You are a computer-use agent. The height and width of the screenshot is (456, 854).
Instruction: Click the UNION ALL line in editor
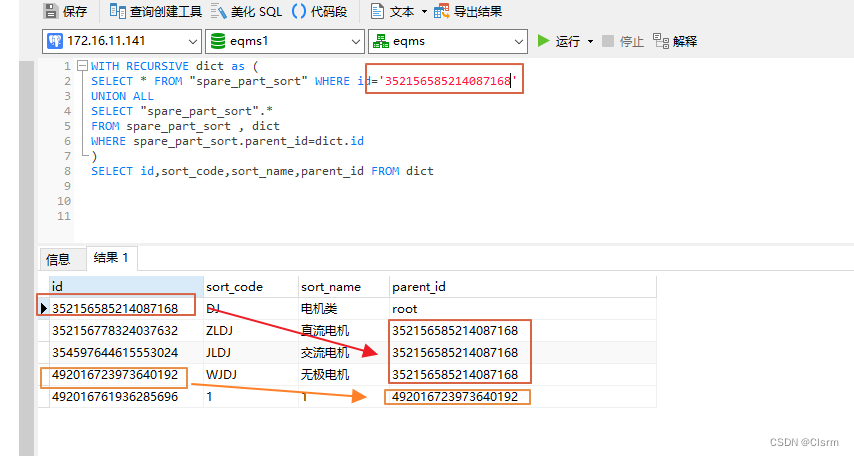(x=122, y=96)
